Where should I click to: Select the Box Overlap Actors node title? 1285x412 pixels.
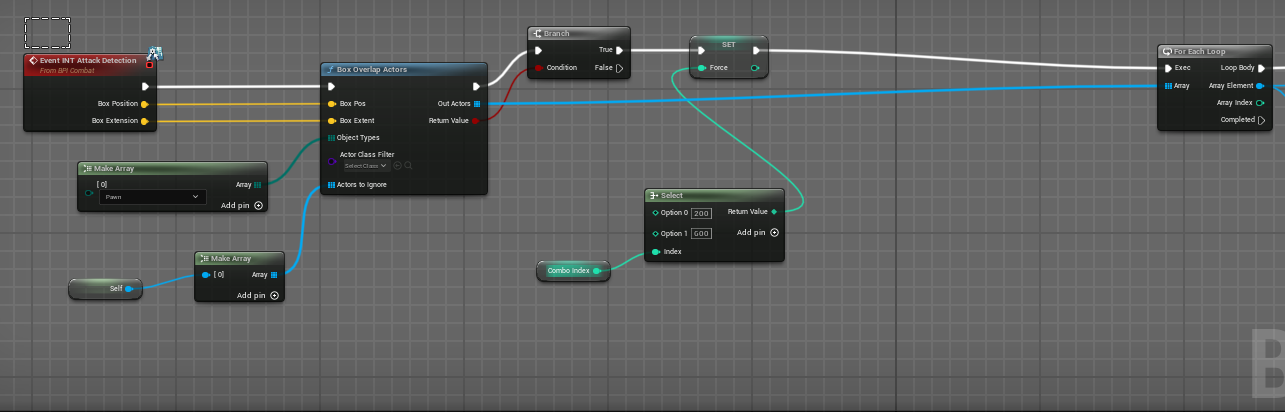click(x=372, y=70)
